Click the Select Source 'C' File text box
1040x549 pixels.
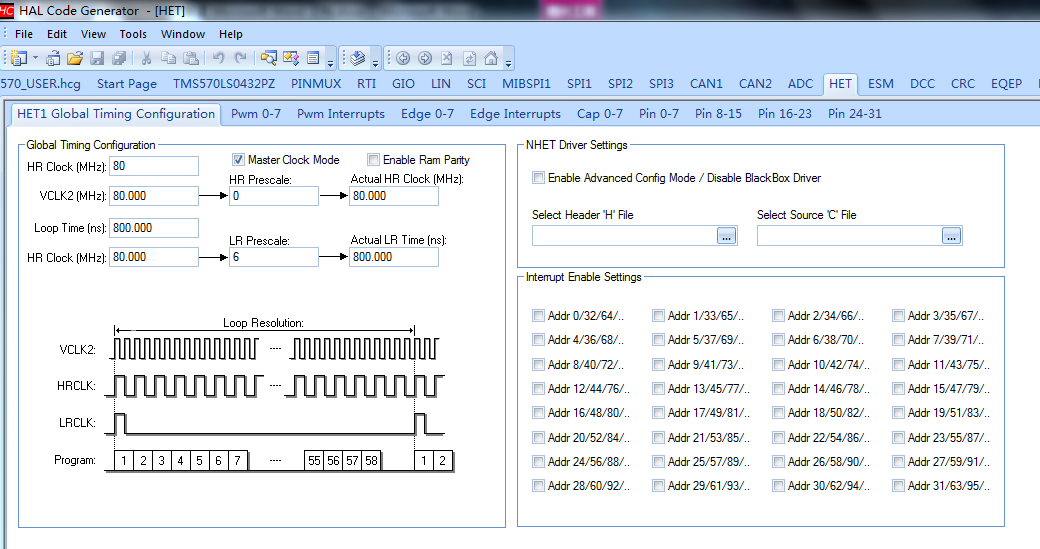(849, 235)
